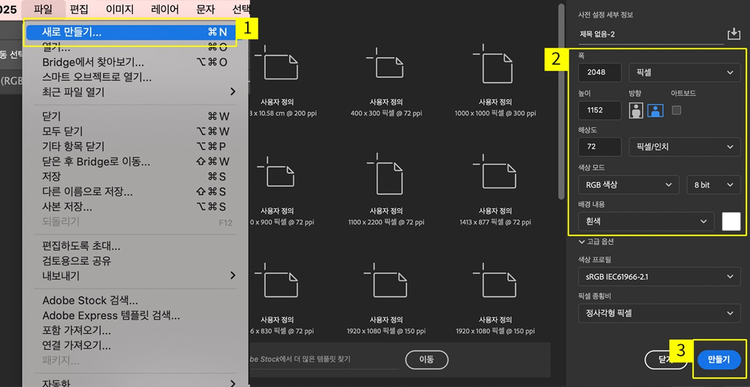
Task: Save the document preset with the download icon
Action: pos(733,34)
